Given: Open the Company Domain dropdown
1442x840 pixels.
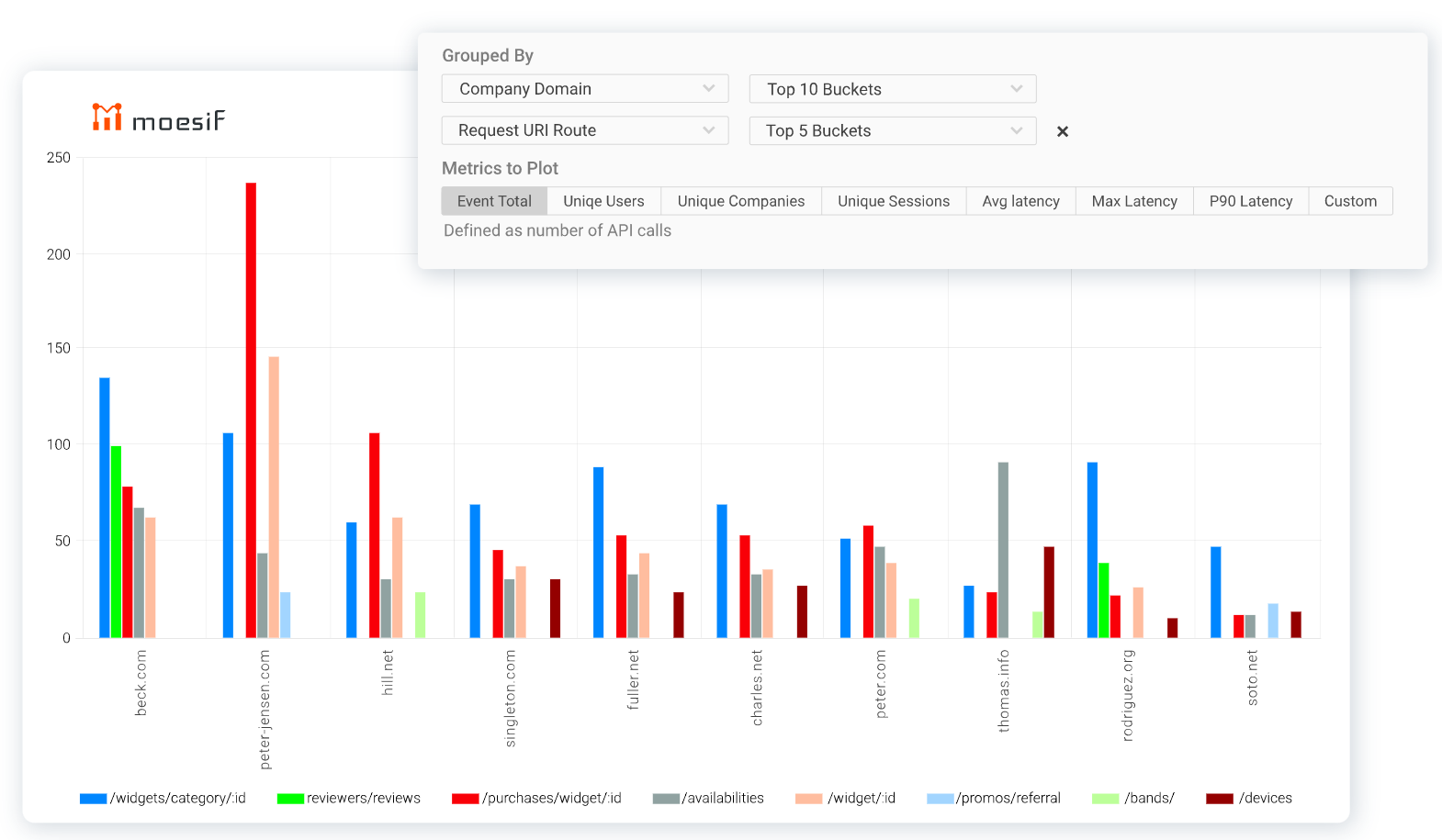Looking at the screenshot, I should click(x=585, y=89).
